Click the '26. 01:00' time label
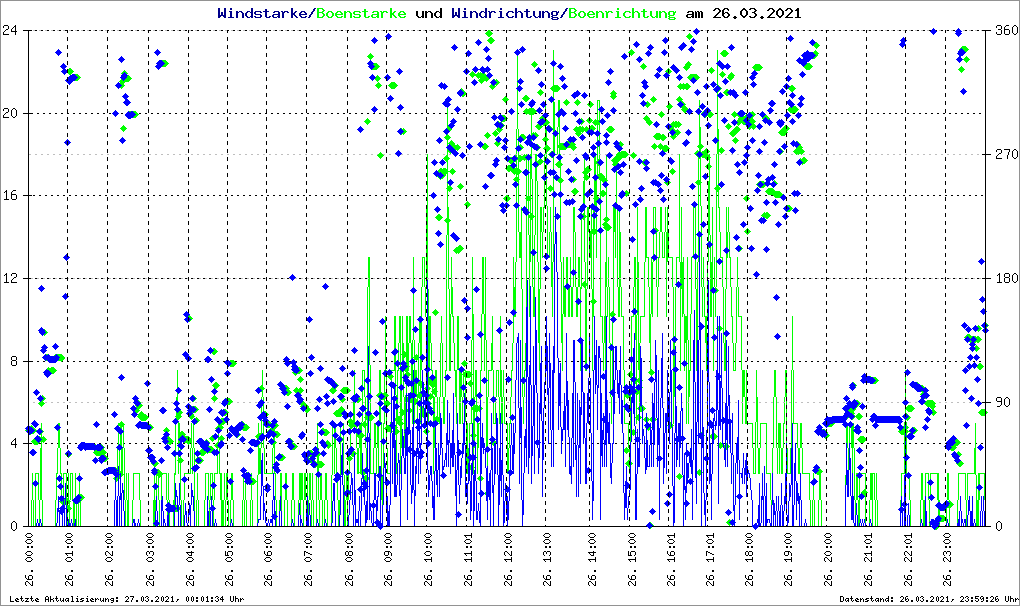This screenshot has width=1020, height=606. 69,560
